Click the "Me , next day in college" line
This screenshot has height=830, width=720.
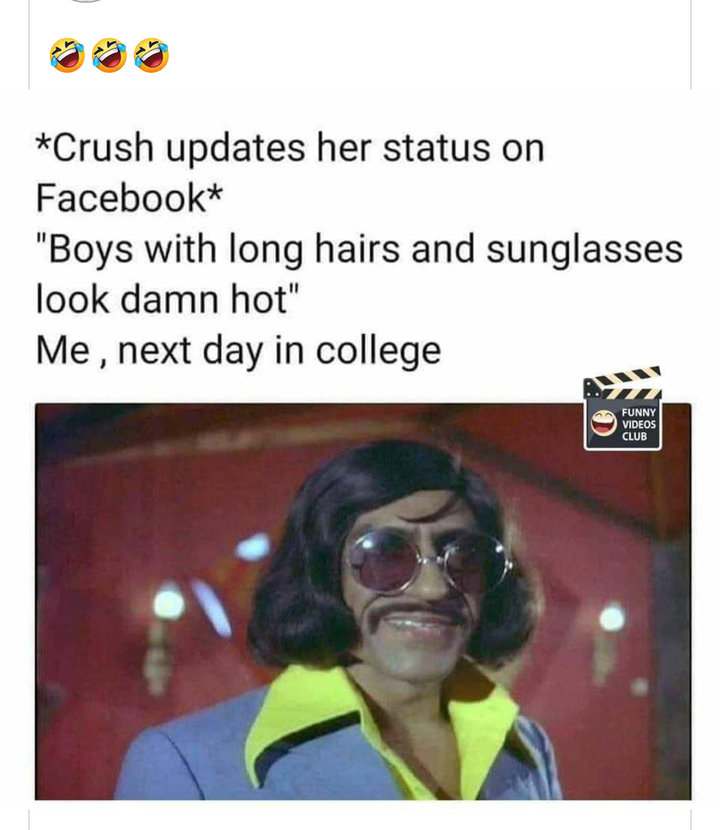[x=238, y=351]
